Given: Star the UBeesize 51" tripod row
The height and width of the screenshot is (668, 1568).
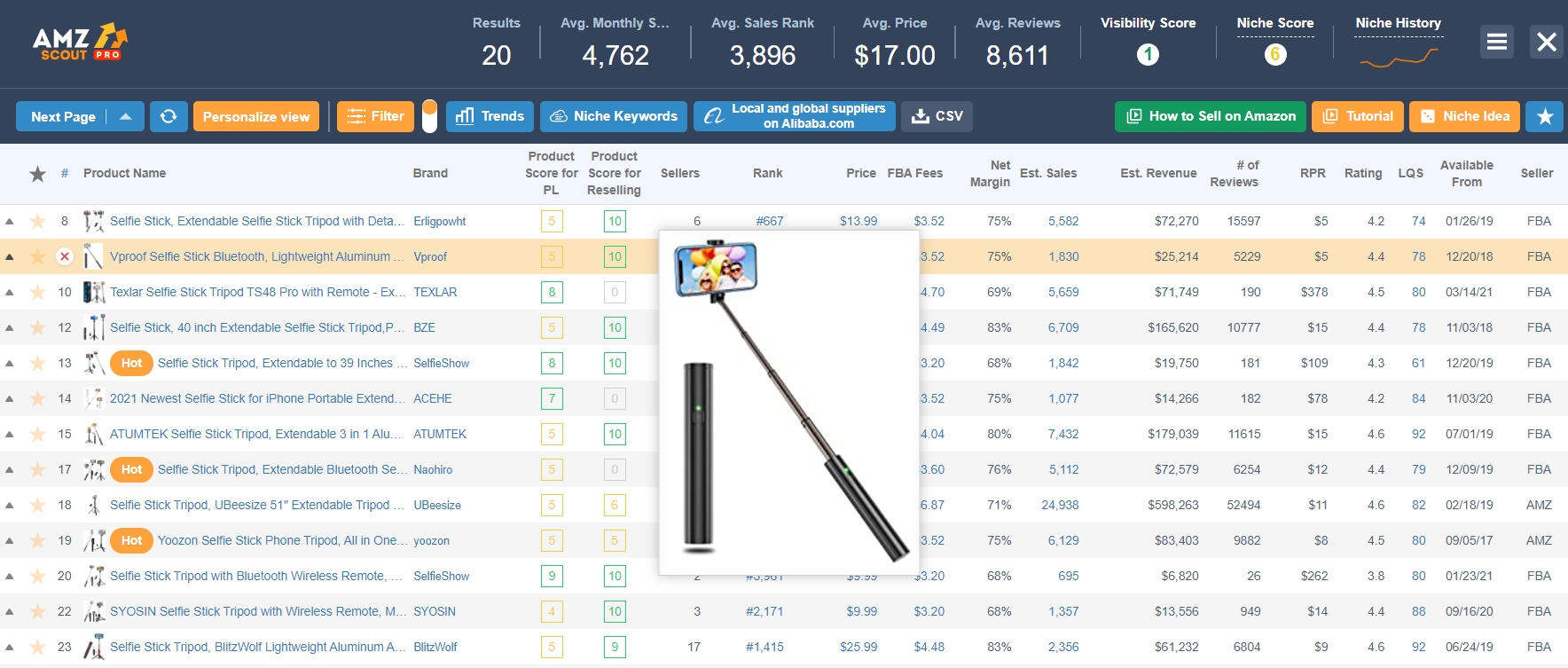Looking at the screenshot, I should (x=37, y=505).
